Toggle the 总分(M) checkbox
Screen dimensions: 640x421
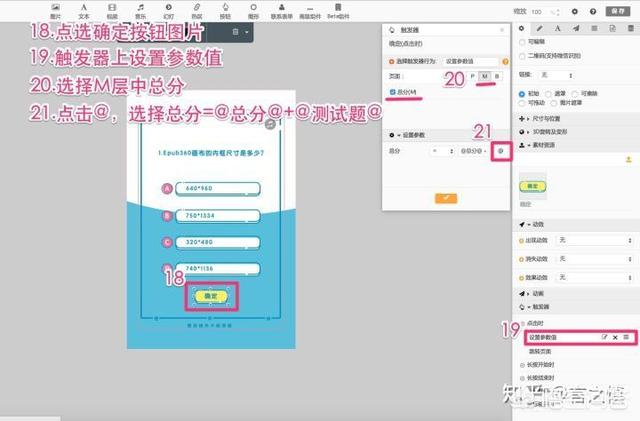(x=393, y=91)
